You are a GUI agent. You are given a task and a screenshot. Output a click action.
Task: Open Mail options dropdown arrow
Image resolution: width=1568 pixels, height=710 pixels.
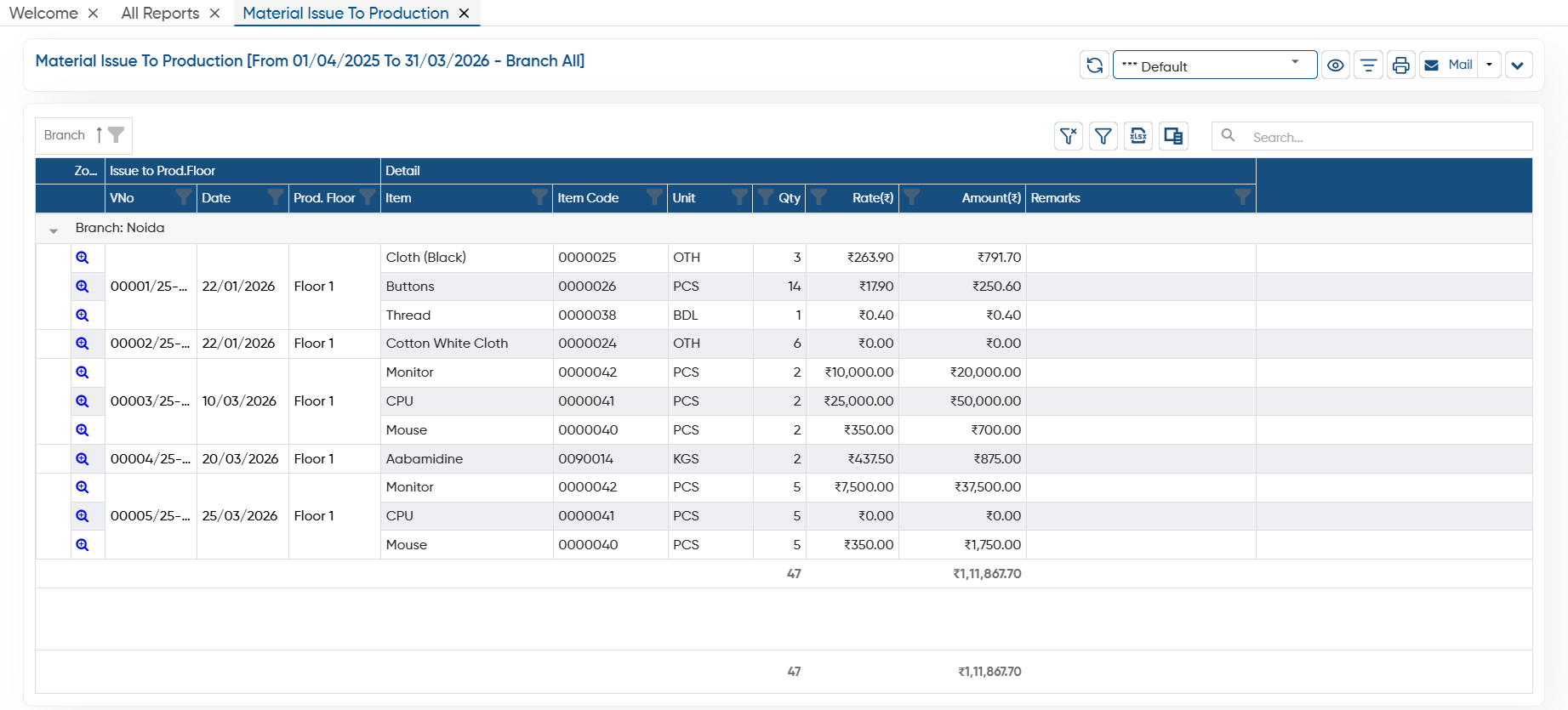[x=1489, y=65]
